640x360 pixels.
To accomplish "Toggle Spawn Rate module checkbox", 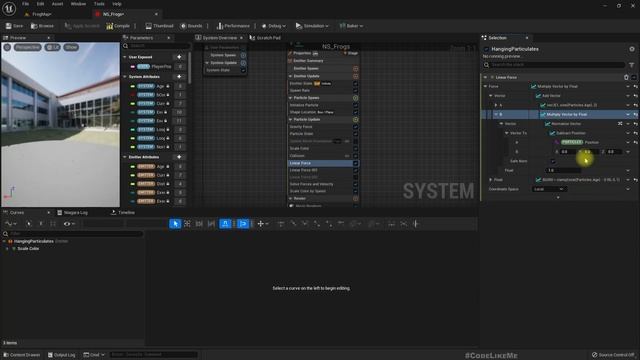I will [356, 91].
